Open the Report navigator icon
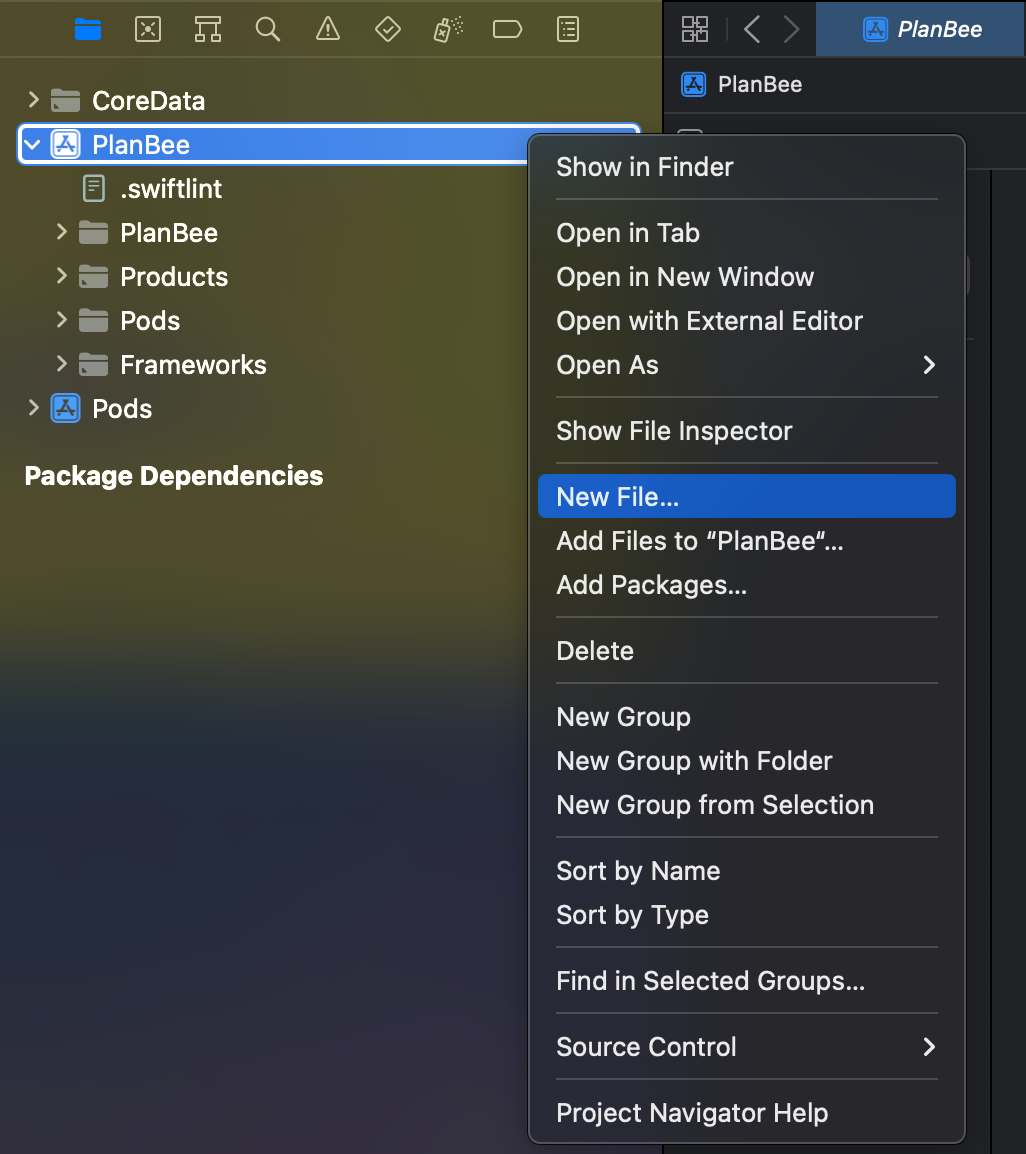 point(567,29)
